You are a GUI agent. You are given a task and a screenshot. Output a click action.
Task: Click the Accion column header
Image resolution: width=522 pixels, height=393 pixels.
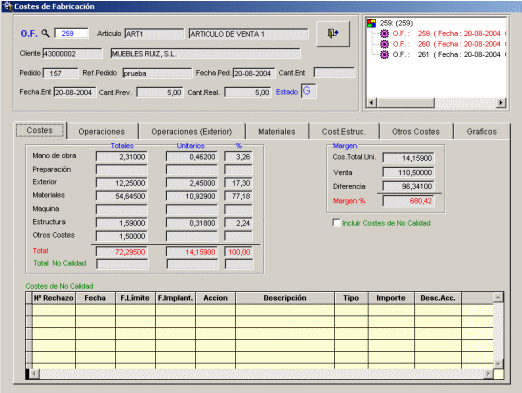(x=215, y=298)
